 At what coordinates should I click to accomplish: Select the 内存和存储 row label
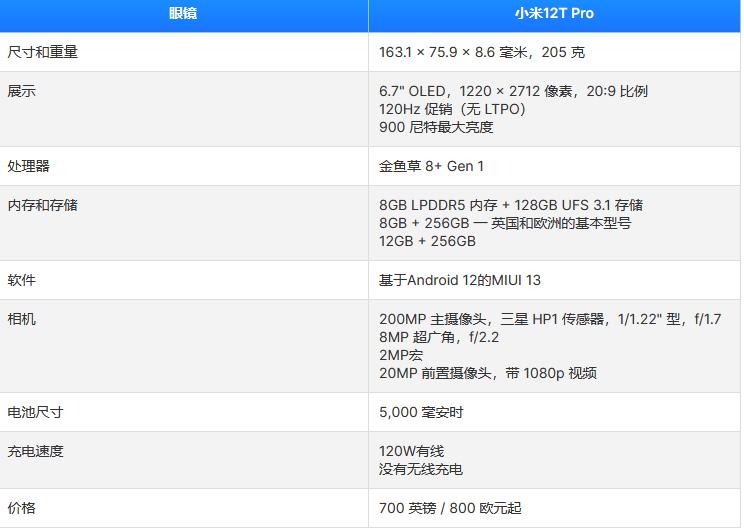43,205
